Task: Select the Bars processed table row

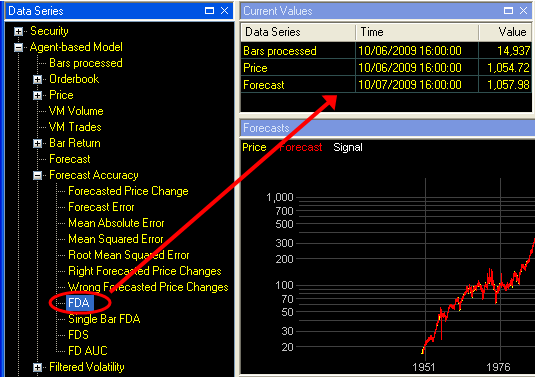Action: 386,51
